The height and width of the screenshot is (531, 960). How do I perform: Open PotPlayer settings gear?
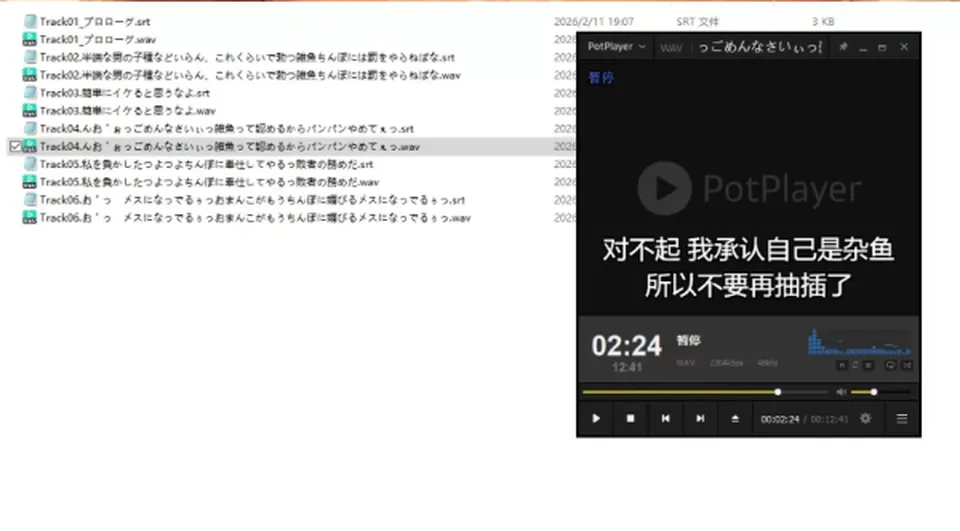(865, 419)
